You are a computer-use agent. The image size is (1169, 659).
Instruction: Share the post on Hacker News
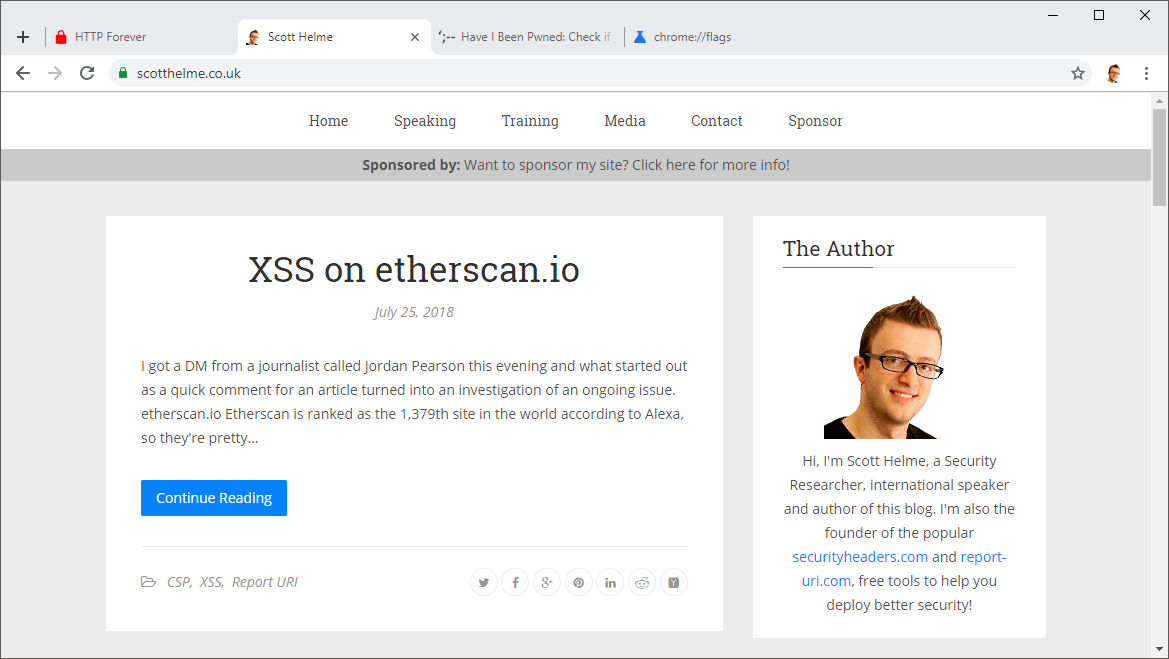(673, 581)
